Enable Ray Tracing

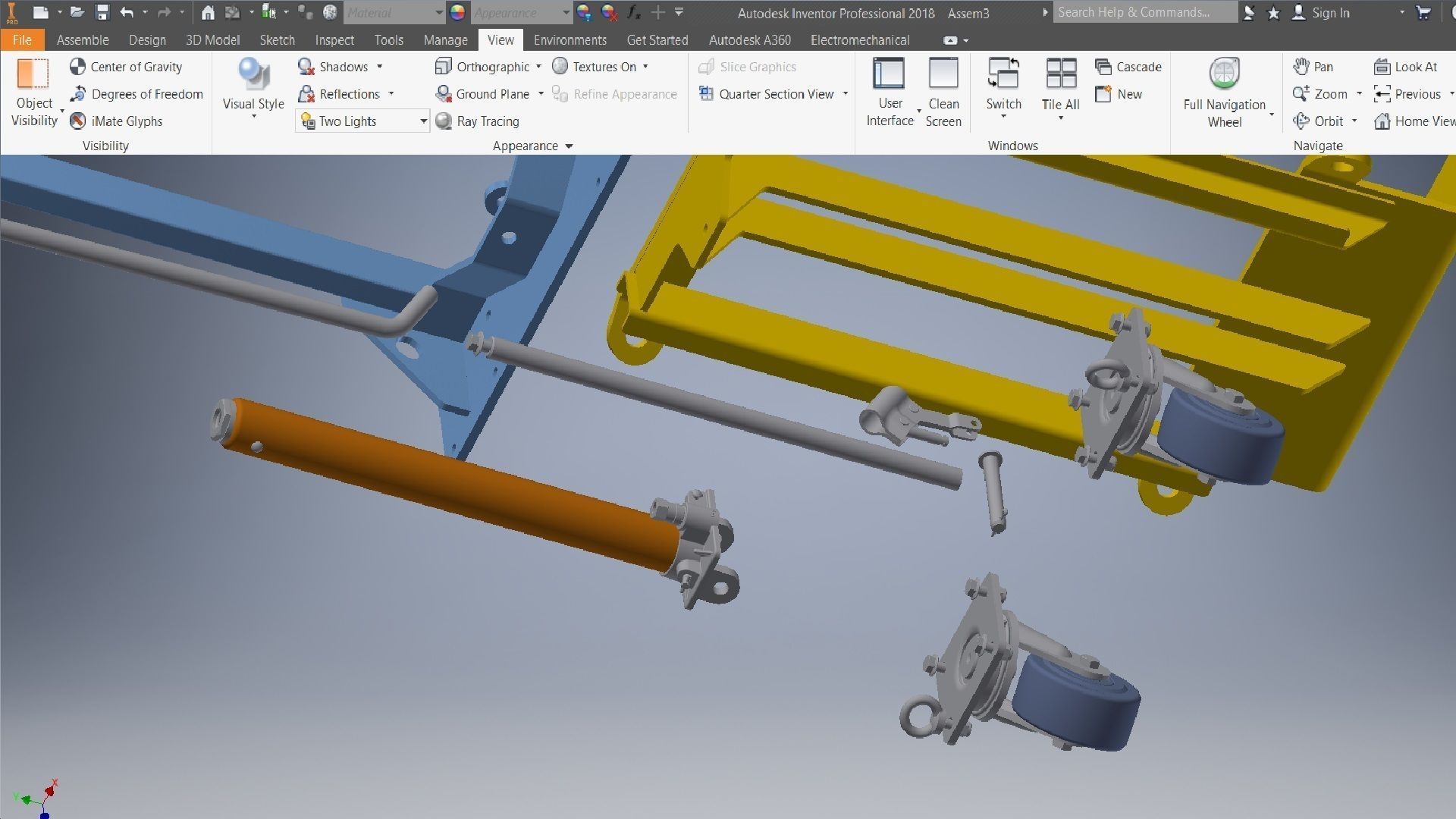pos(478,121)
